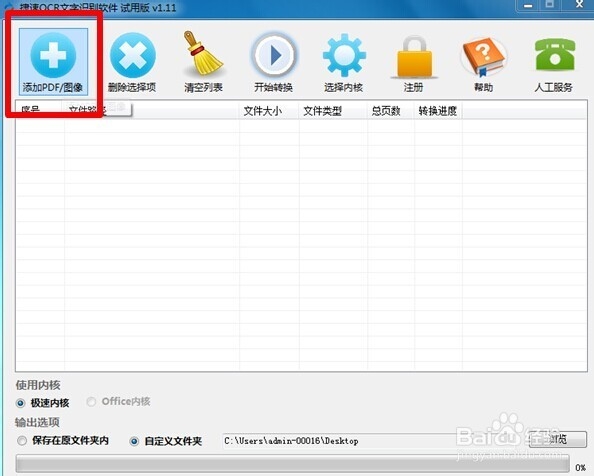Maximize the OCR software window
The height and width of the screenshot is (476, 594).
click(x=550, y=5)
